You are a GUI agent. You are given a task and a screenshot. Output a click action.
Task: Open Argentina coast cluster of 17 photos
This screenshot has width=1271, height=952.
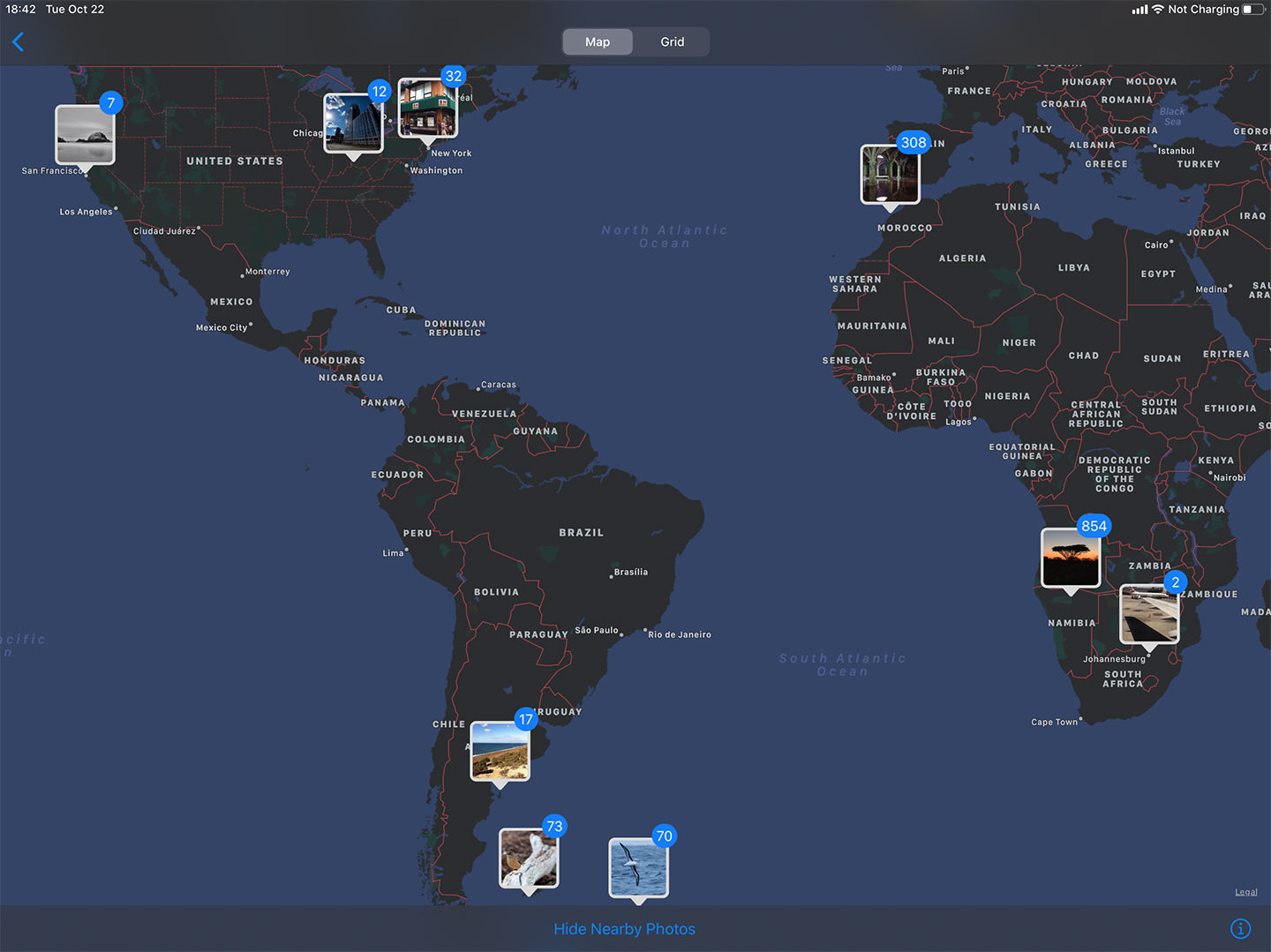click(500, 751)
